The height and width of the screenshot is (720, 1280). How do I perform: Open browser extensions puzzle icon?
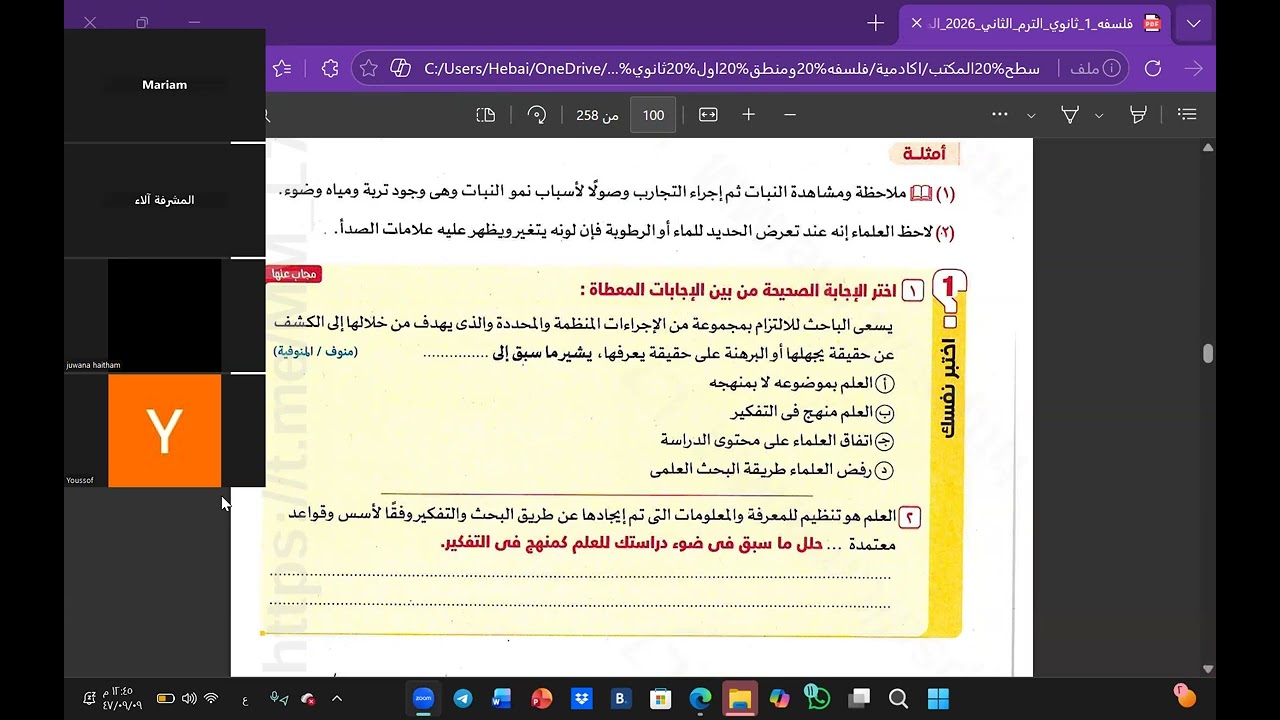[x=330, y=68]
